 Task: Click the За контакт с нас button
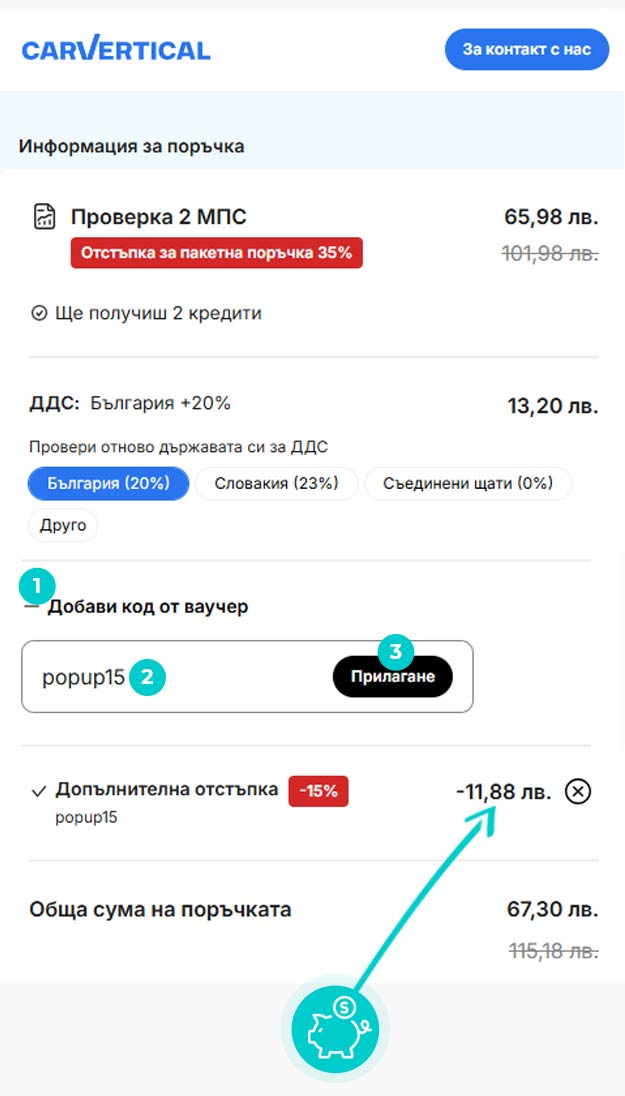click(527, 50)
